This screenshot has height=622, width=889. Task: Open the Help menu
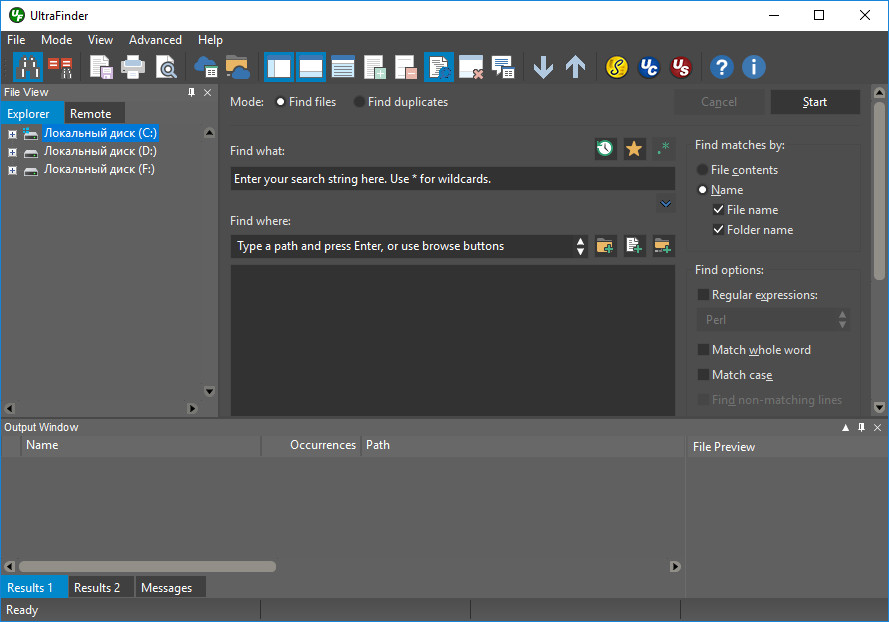tap(210, 40)
